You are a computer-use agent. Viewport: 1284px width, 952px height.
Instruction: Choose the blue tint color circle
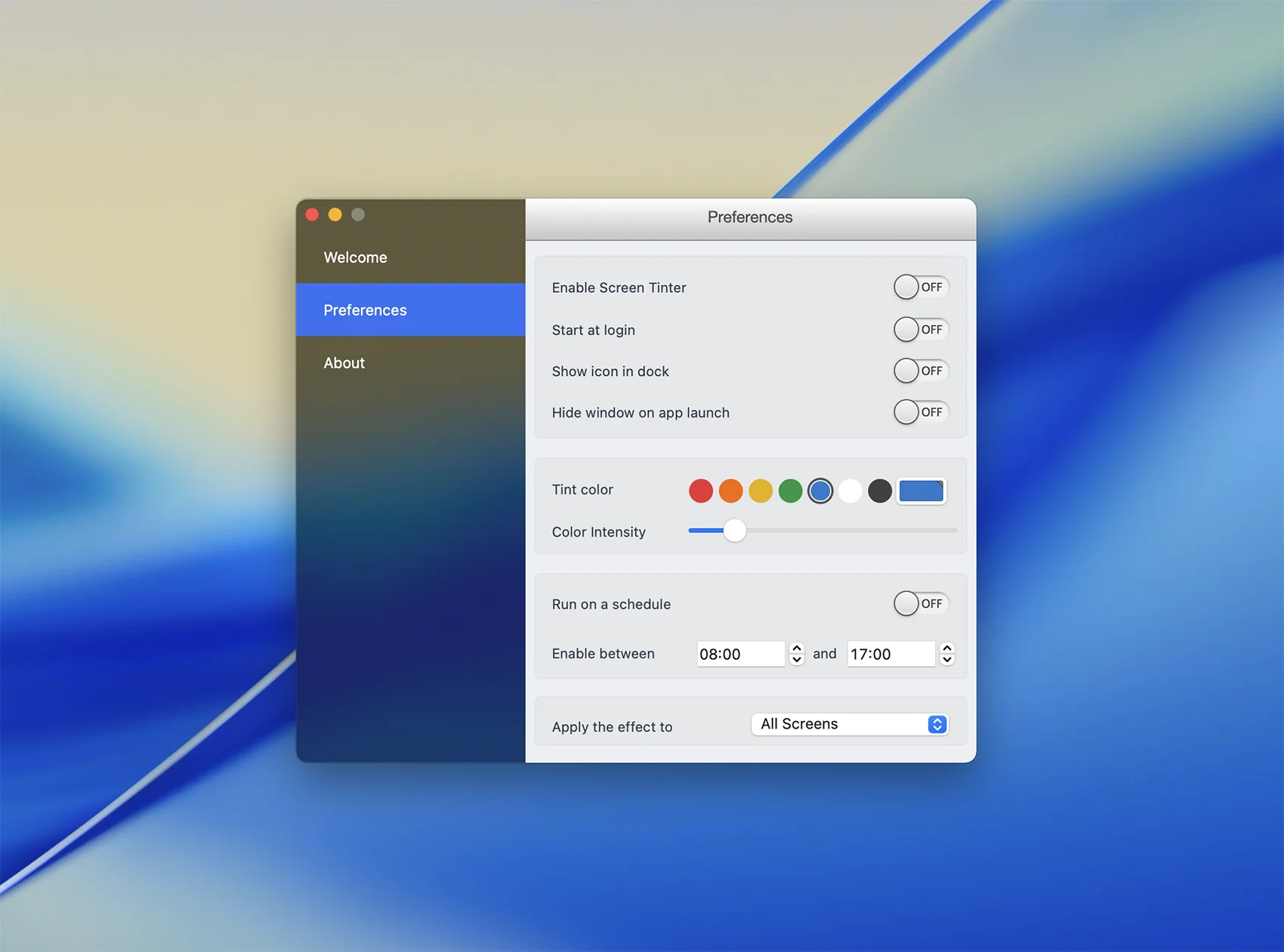point(820,491)
